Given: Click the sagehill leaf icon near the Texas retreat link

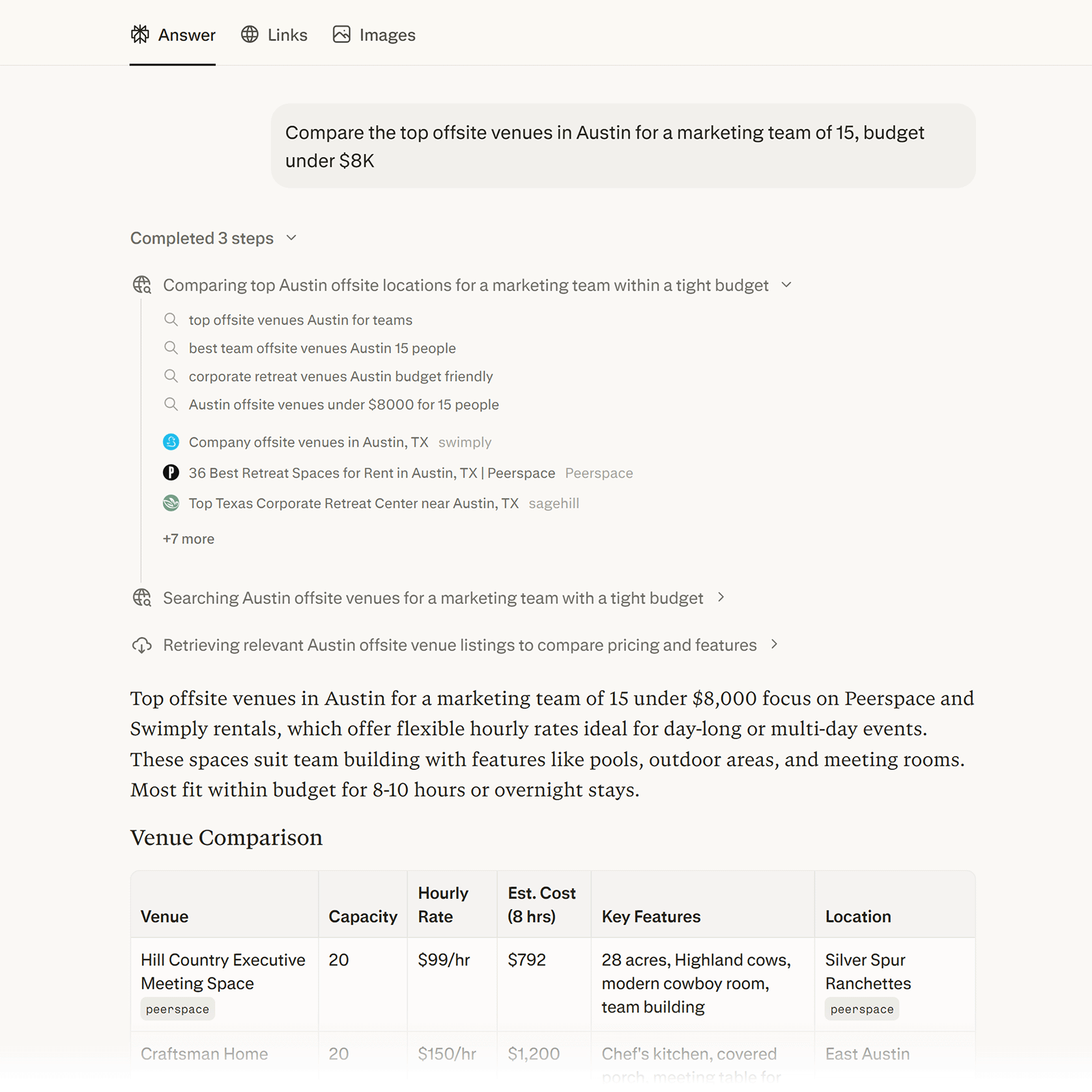Looking at the screenshot, I should (171, 503).
